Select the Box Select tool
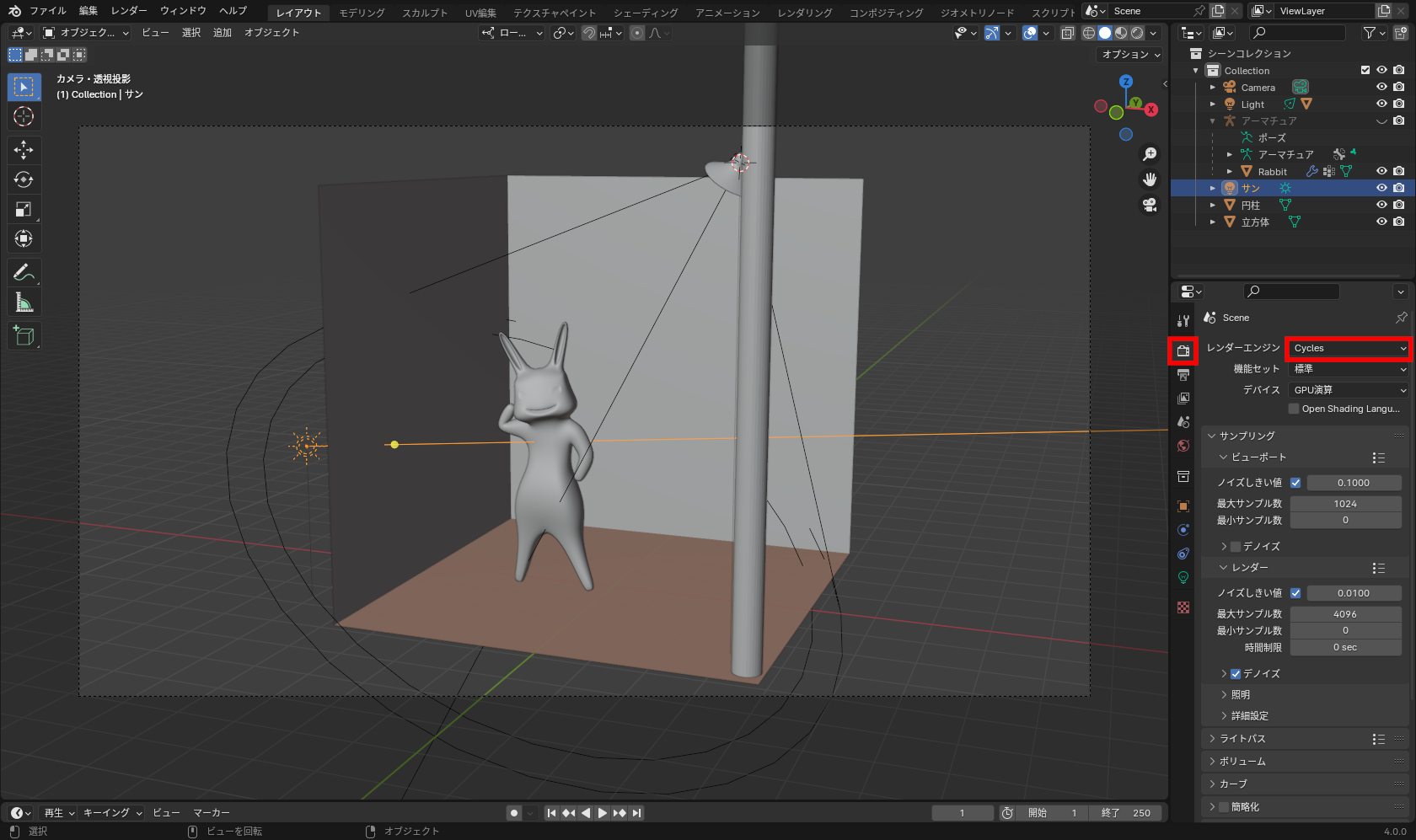Viewport: 1416px width, 840px height. pos(24,87)
